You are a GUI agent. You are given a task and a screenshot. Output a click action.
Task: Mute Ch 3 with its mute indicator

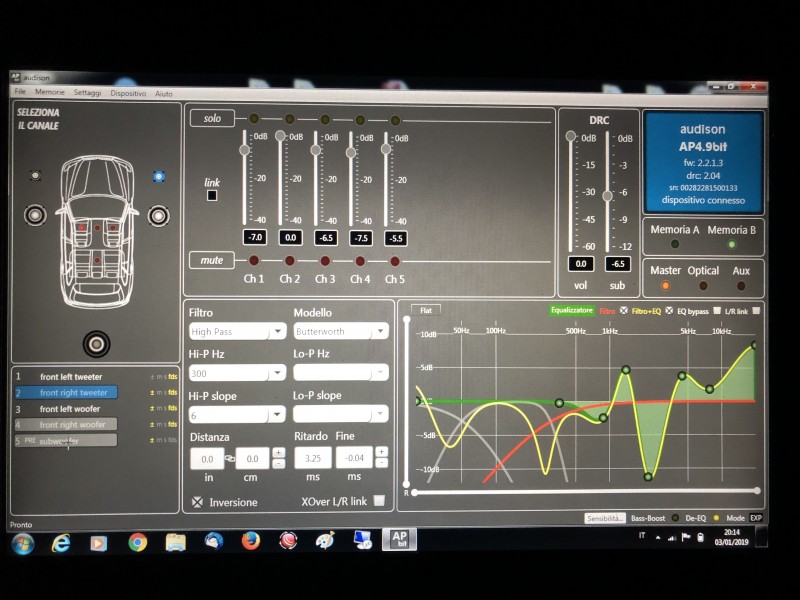(x=324, y=261)
